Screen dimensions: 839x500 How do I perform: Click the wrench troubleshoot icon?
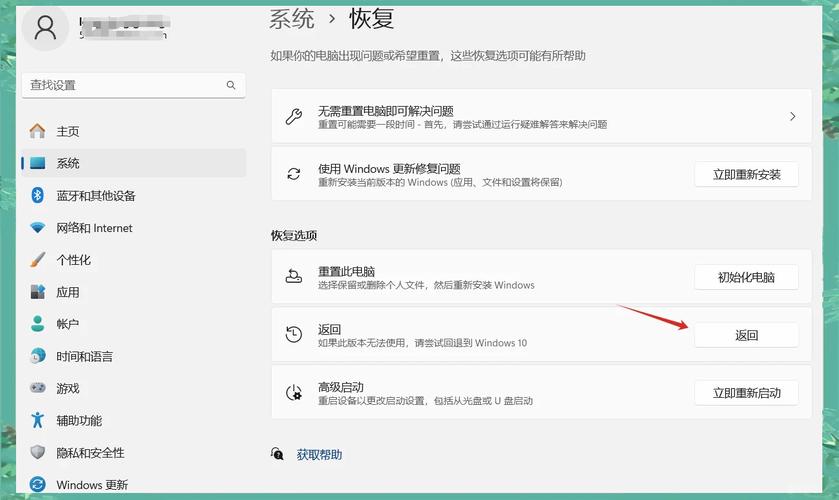pos(294,116)
